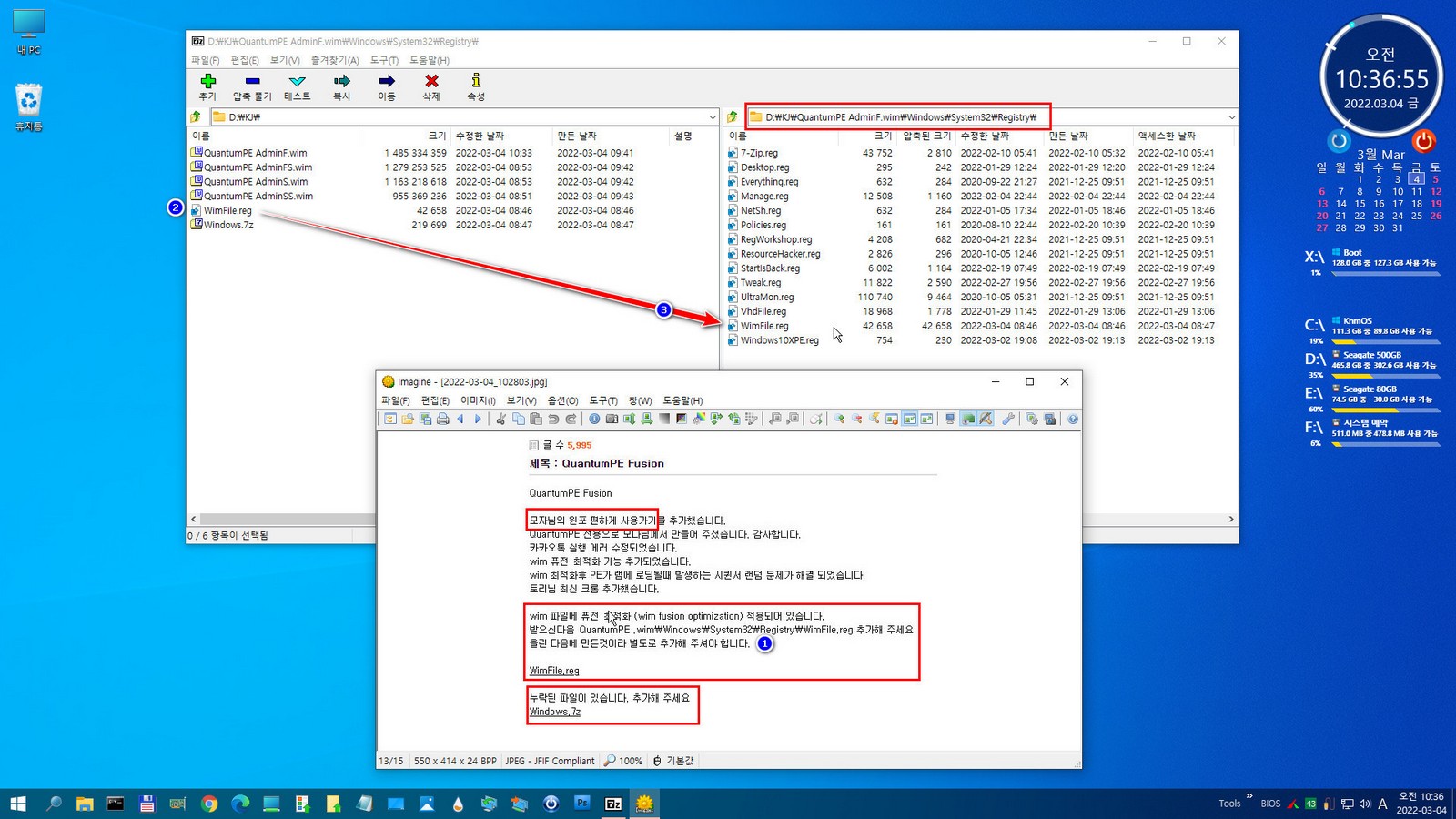The width and height of the screenshot is (1456, 819).
Task: Click the Copy (복사) icon in 7-Zip toolbar
Action: [341, 87]
